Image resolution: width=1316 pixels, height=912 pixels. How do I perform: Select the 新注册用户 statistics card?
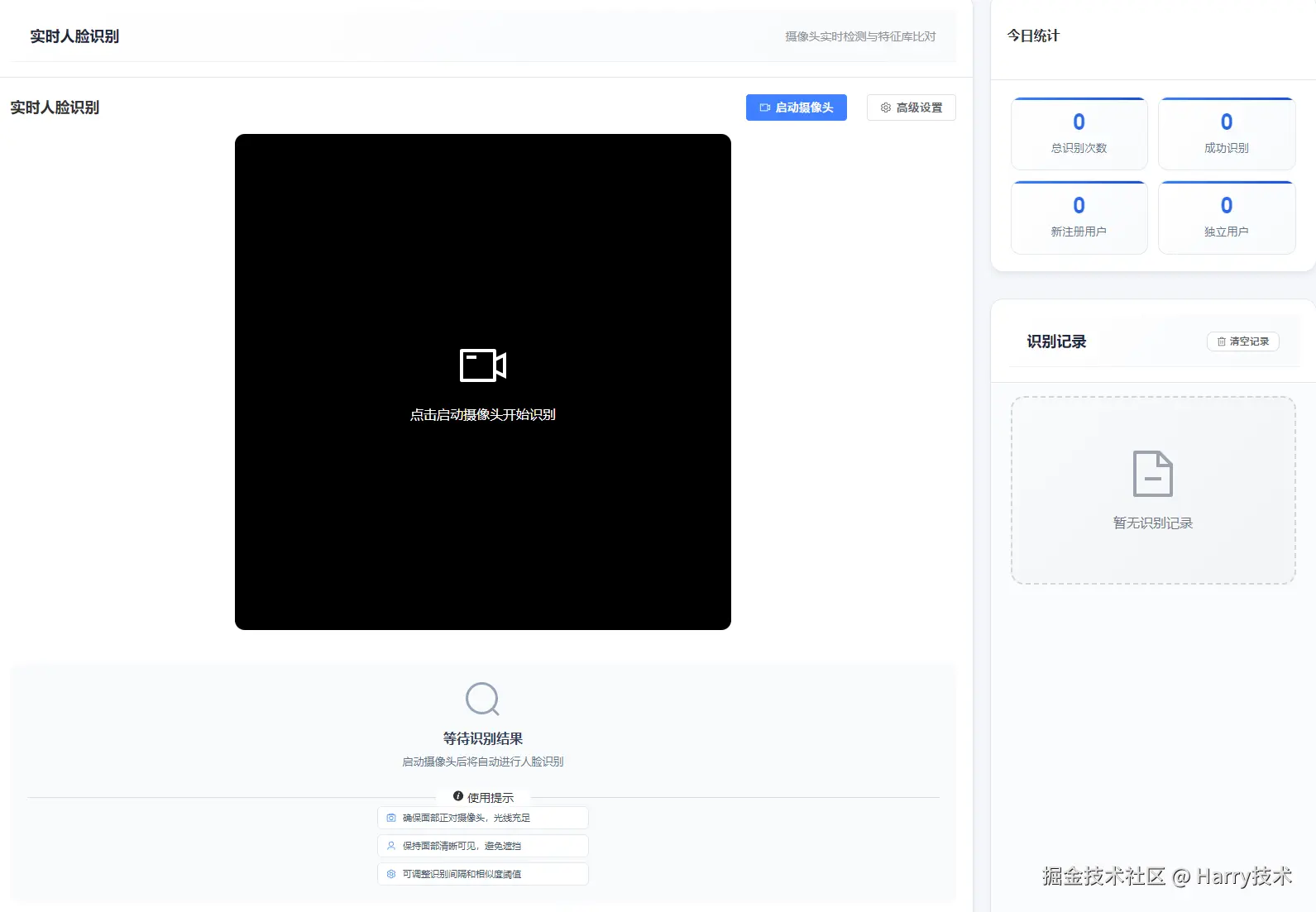coord(1079,217)
